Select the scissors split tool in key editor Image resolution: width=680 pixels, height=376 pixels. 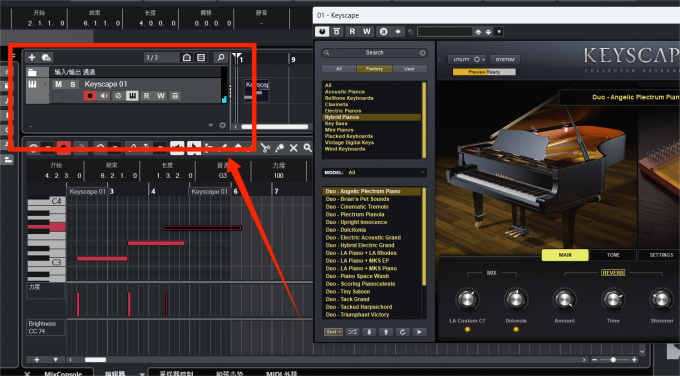(x=265, y=148)
